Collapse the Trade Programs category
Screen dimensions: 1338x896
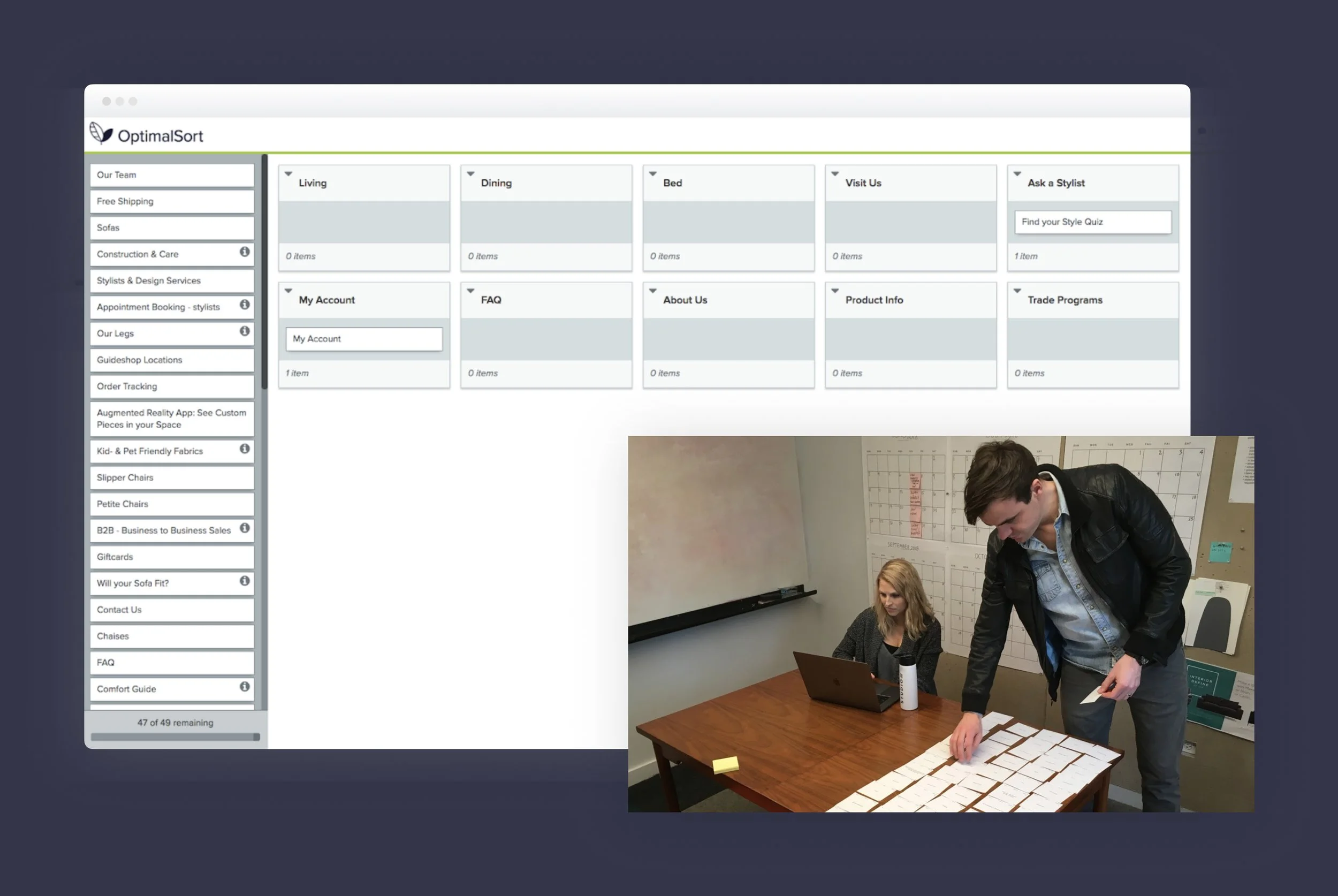(x=1017, y=291)
